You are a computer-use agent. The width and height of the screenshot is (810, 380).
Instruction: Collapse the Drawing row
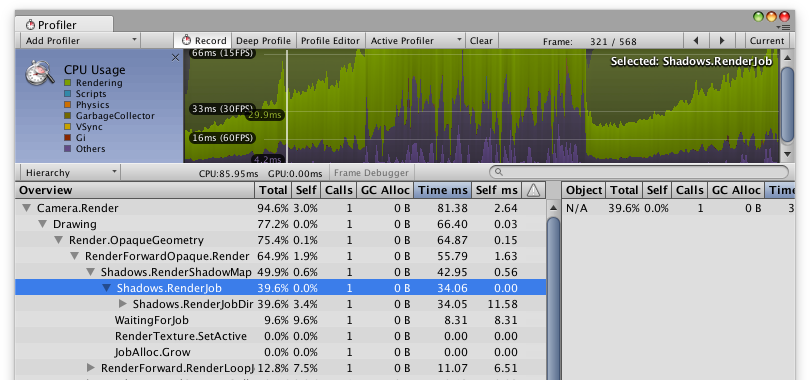click(42, 224)
